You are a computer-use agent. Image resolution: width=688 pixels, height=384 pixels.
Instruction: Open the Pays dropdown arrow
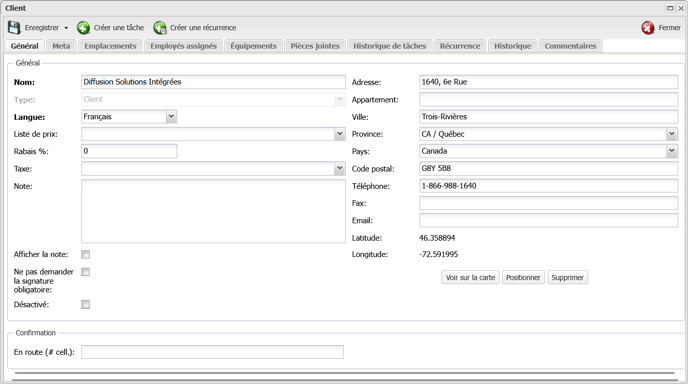click(x=672, y=151)
